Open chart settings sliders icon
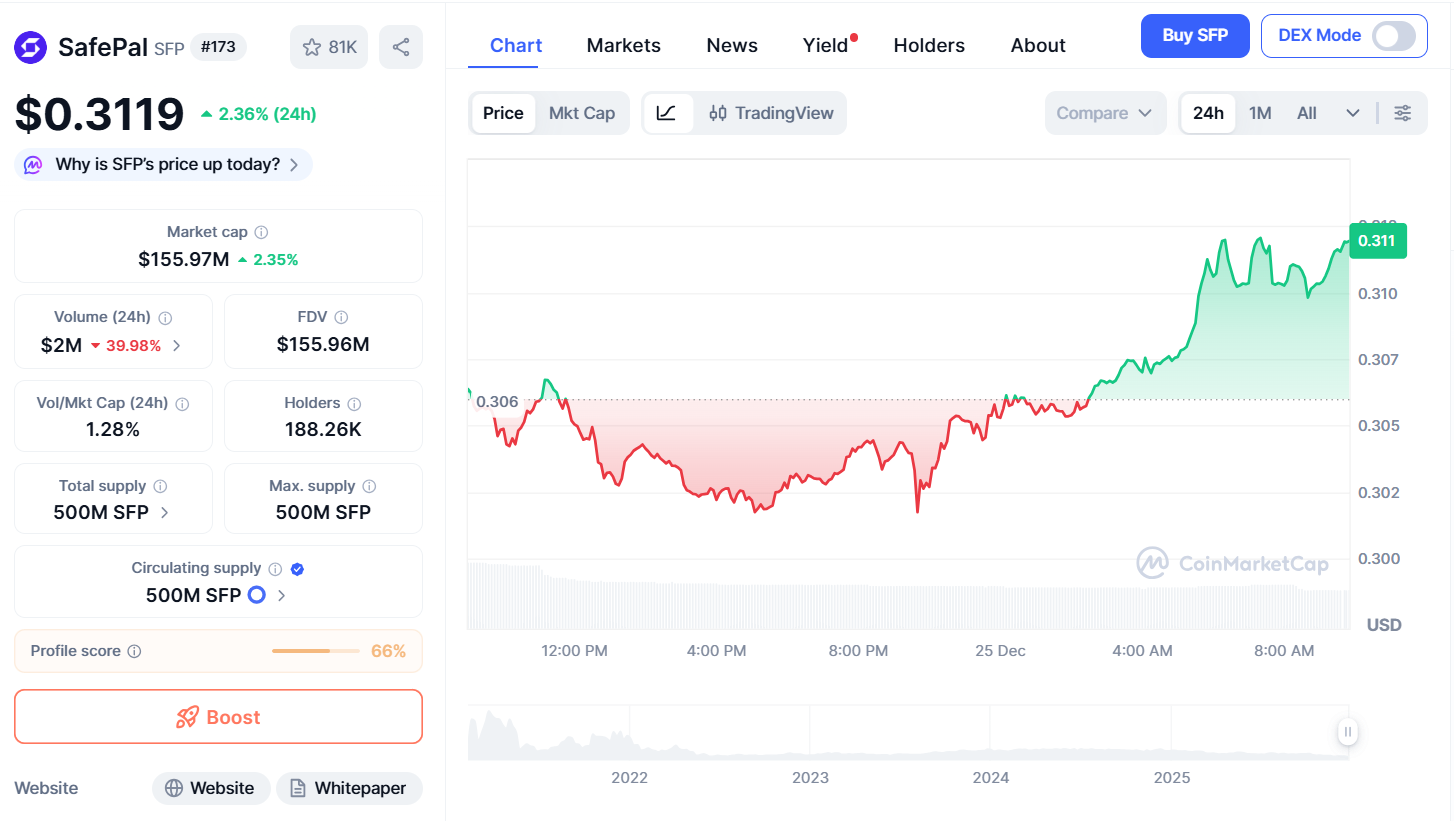This screenshot has height=821, width=1454. (x=1403, y=113)
